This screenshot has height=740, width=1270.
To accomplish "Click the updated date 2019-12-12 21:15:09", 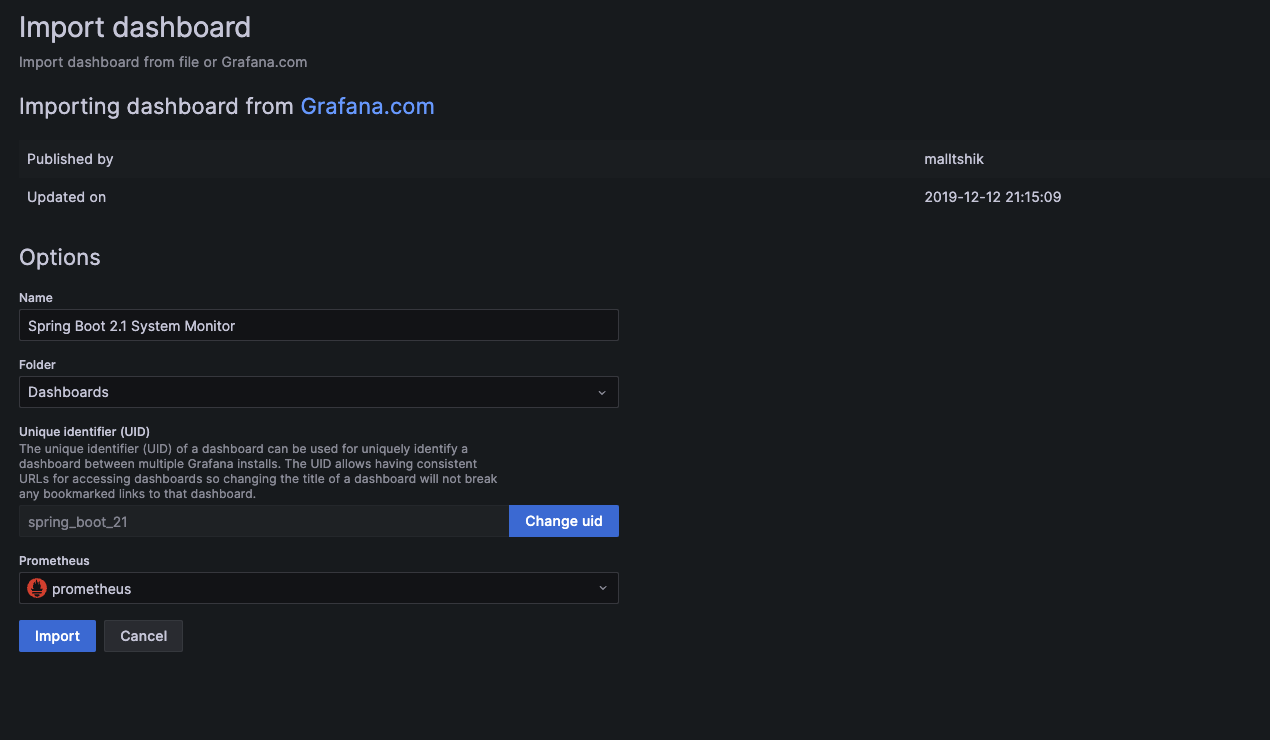I will tap(993, 197).
